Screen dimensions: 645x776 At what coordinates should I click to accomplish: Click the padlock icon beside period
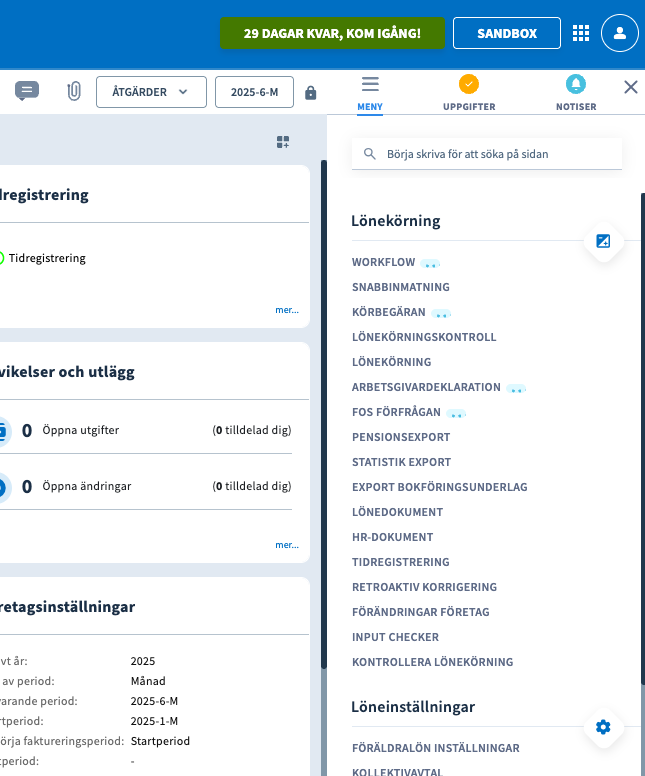[310, 92]
